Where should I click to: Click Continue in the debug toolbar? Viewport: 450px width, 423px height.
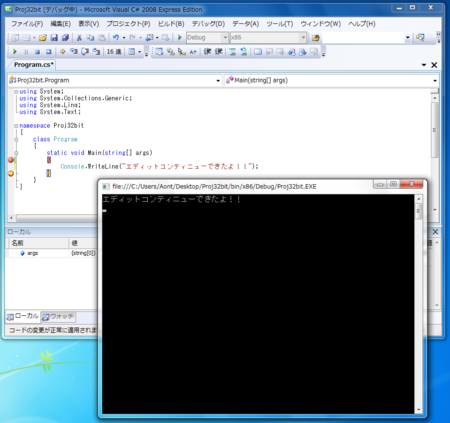pyautogui.click(x=15, y=52)
